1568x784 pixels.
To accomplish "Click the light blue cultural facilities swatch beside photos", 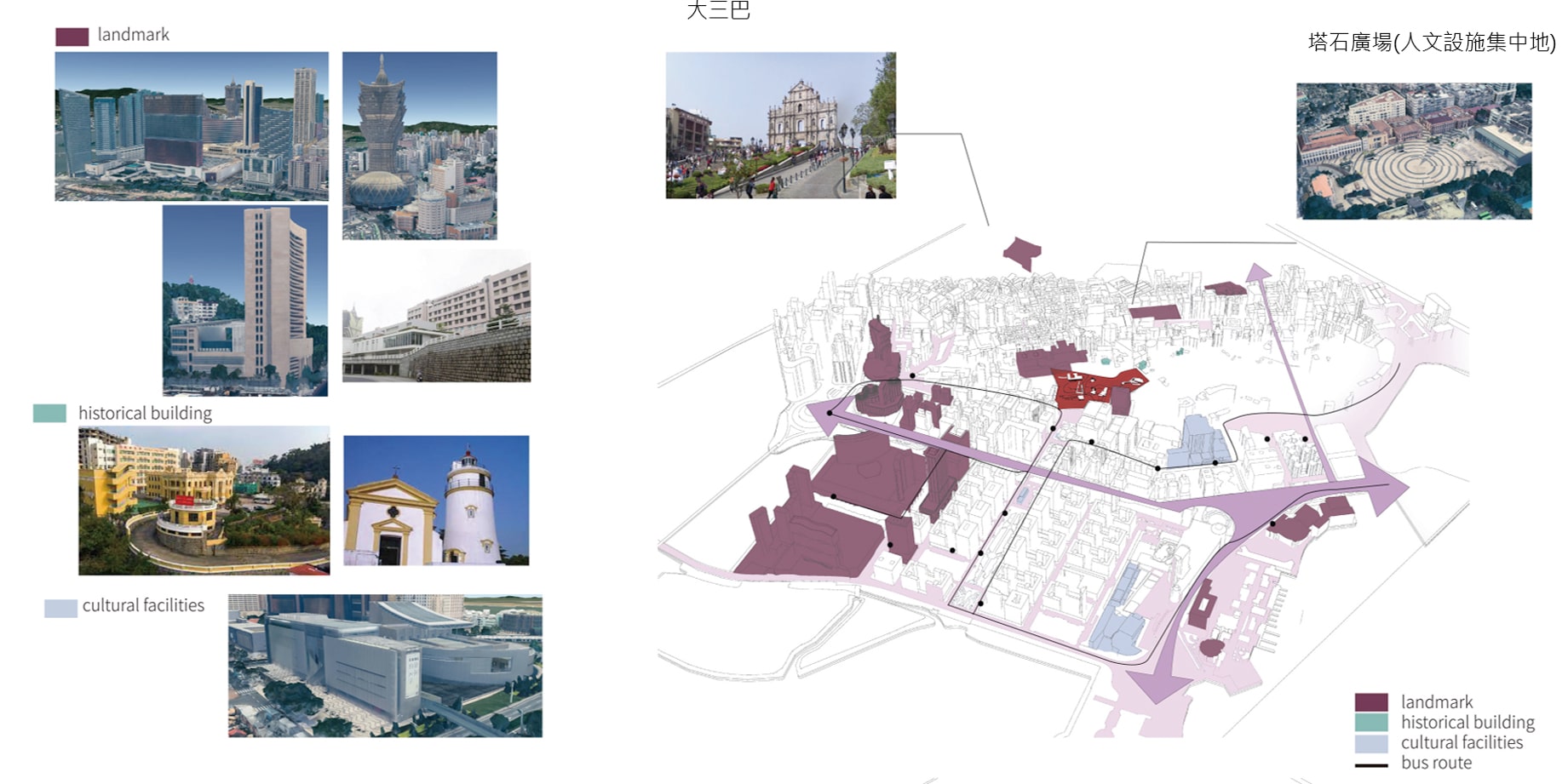I will click(60, 608).
